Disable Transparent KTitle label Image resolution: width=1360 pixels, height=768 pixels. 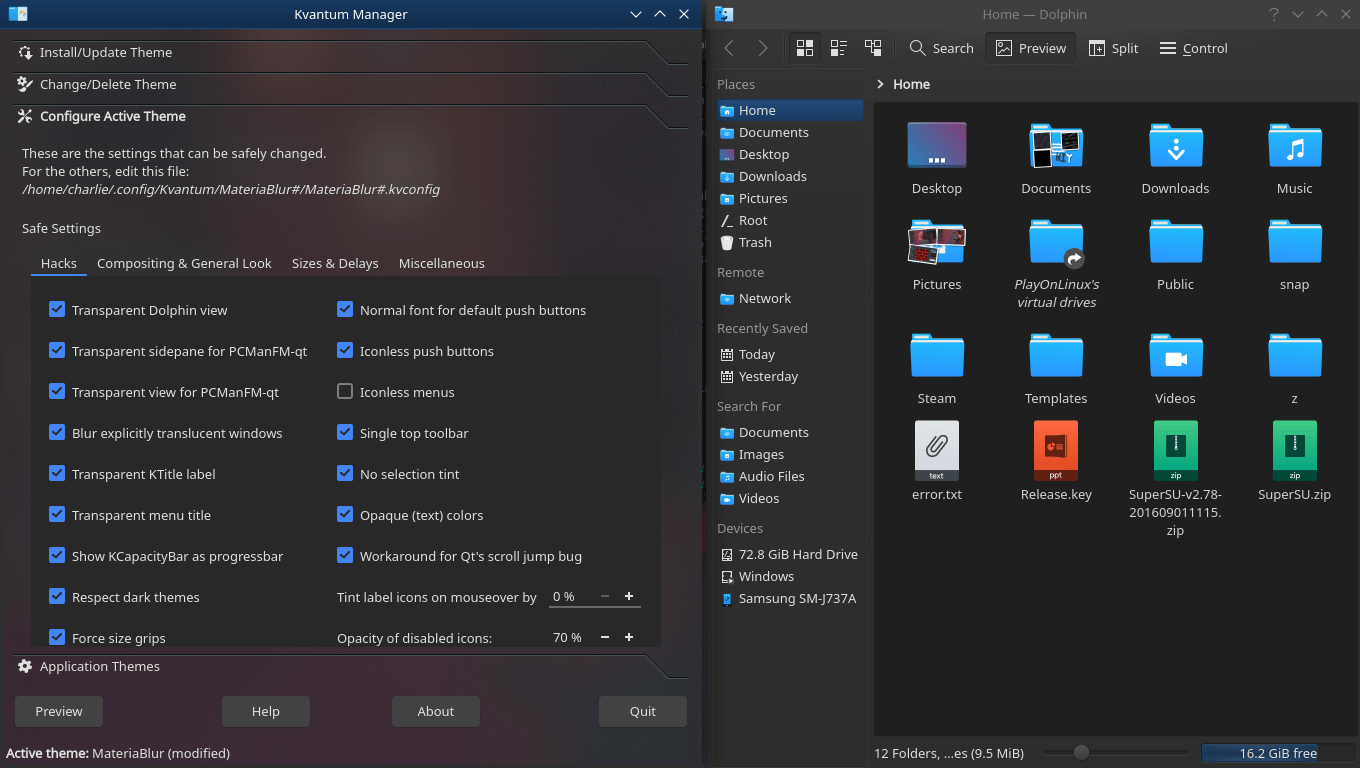point(57,474)
